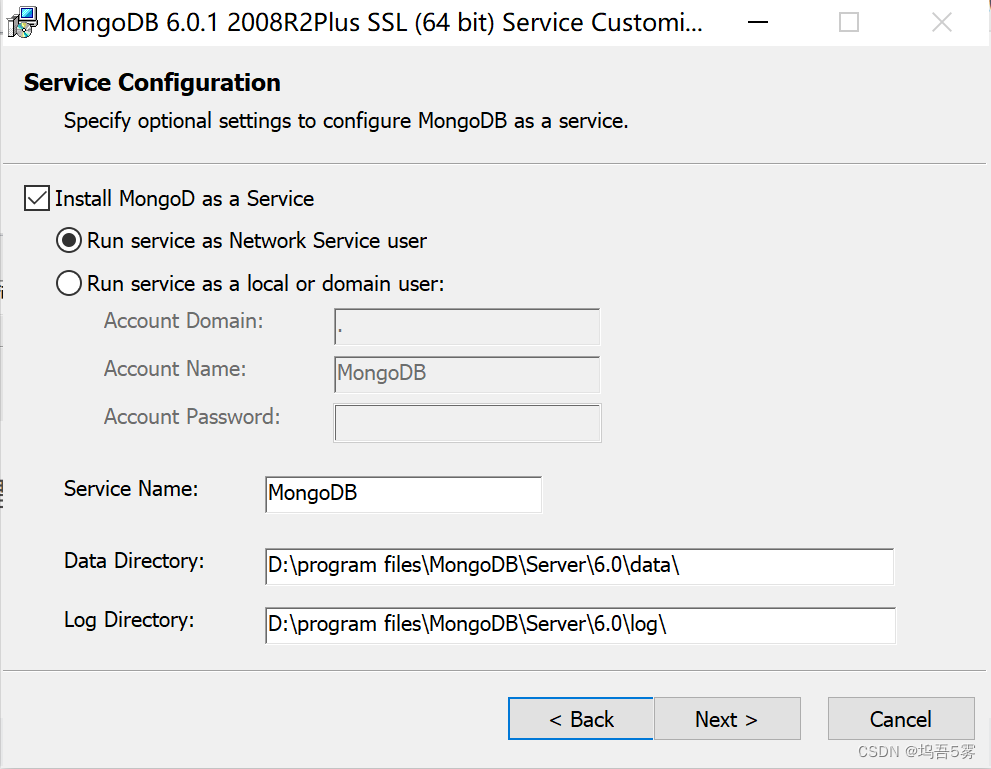Click the Account Name label

[x=175, y=368]
